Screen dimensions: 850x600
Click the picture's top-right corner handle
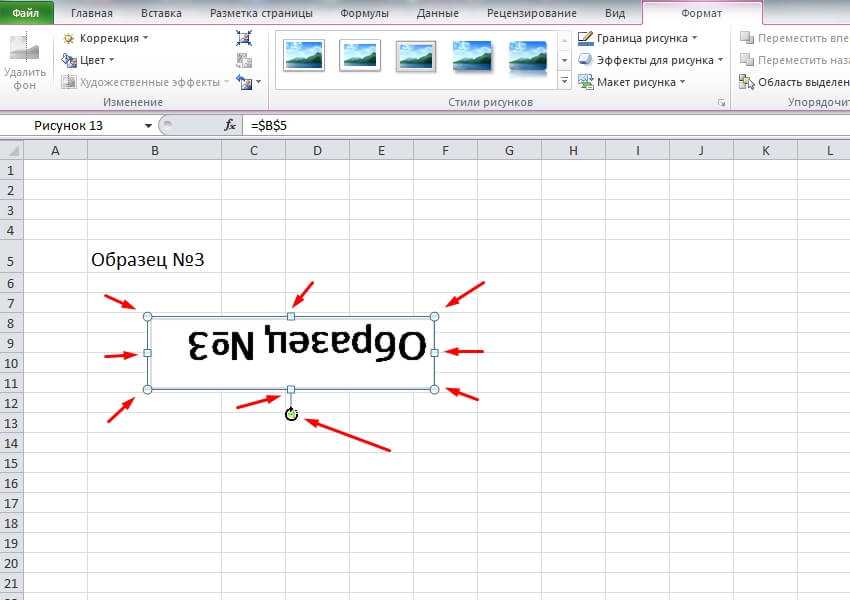pyautogui.click(x=434, y=317)
